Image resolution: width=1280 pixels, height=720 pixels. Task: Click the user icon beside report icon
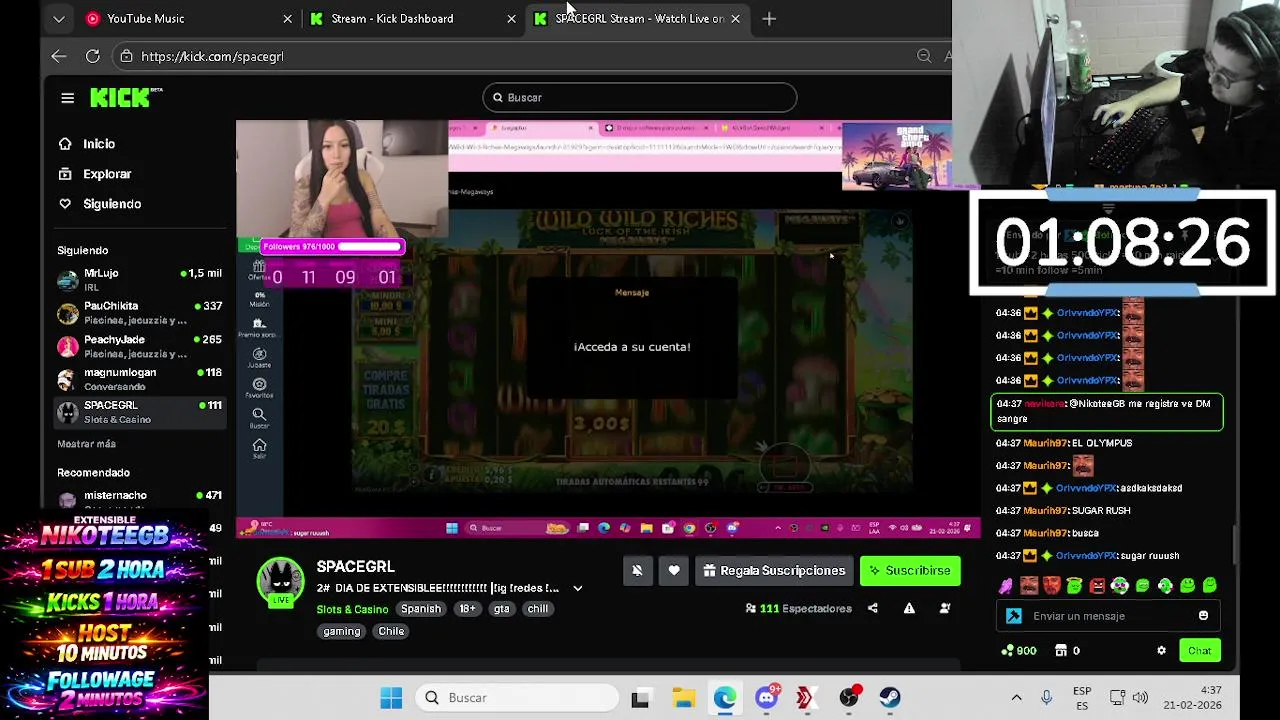tap(945, 608)
